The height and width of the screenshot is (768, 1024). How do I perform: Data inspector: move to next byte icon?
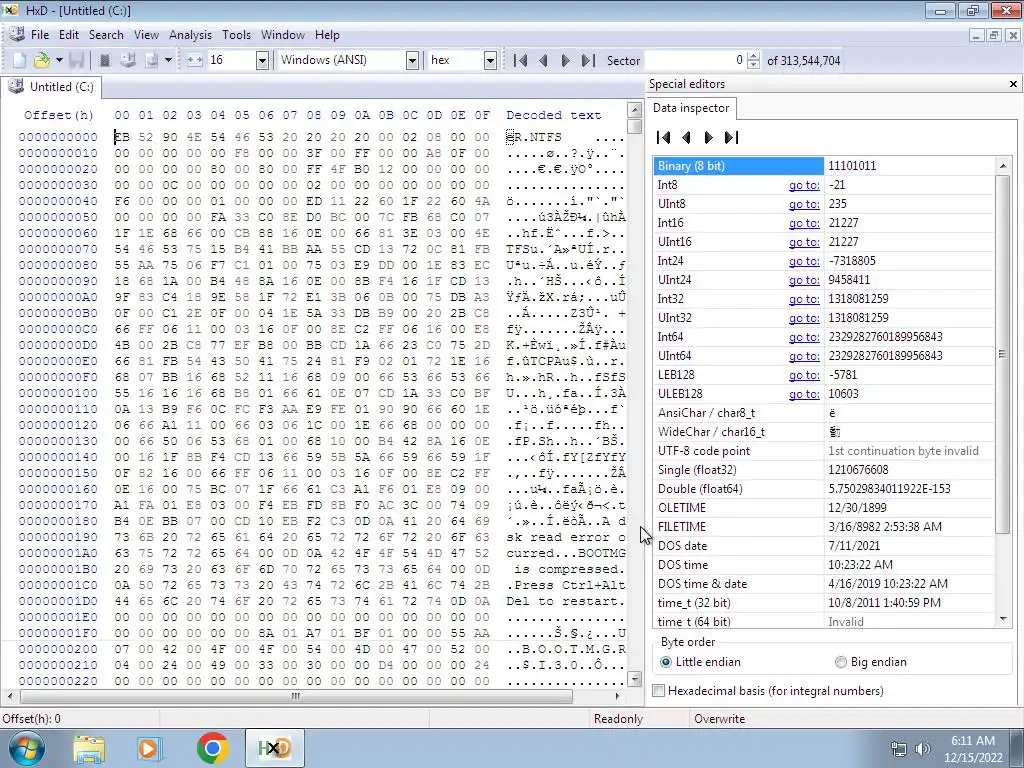(709, 137)
